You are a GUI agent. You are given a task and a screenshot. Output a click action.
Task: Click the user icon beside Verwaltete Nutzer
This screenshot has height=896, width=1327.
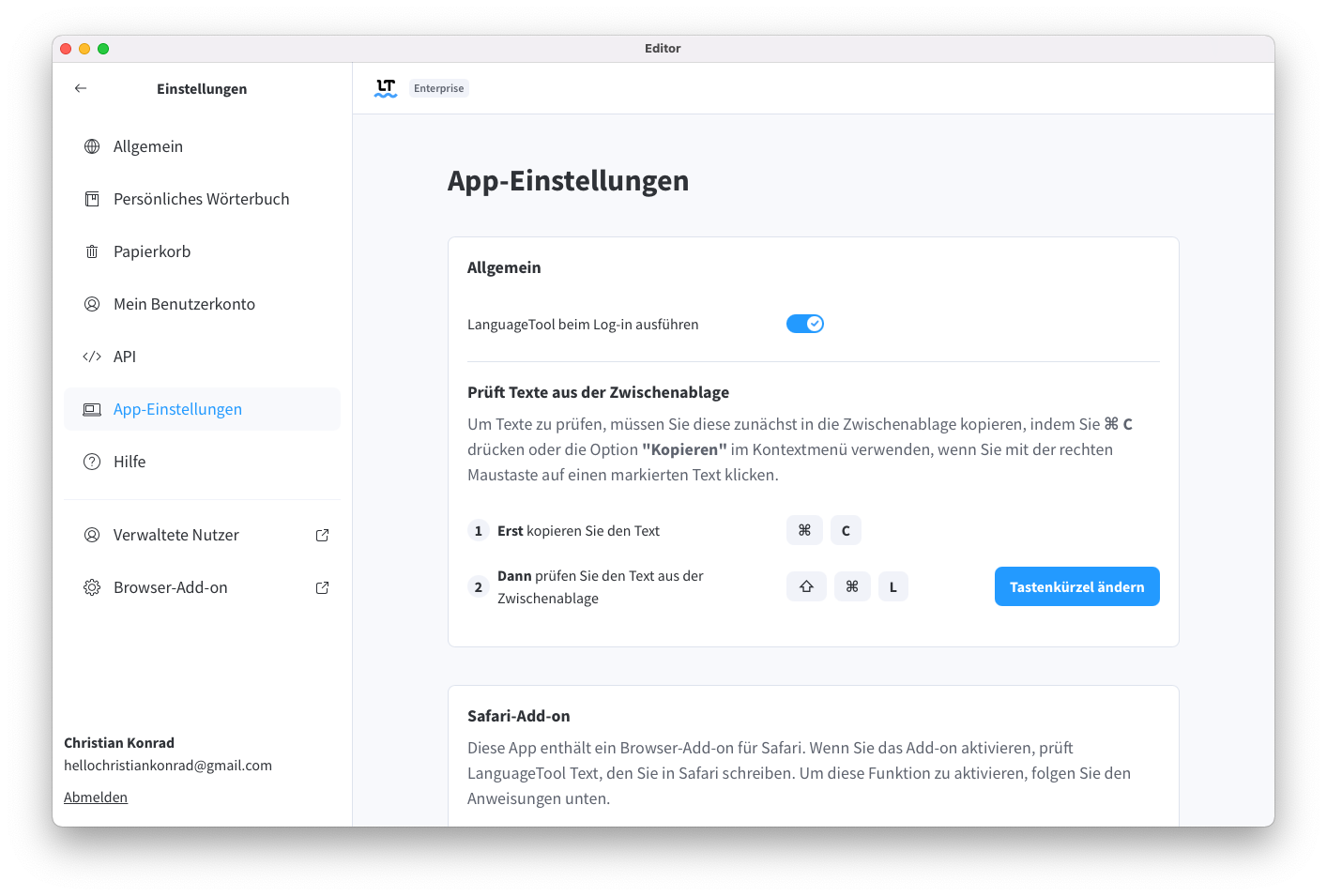pos(92,535)
